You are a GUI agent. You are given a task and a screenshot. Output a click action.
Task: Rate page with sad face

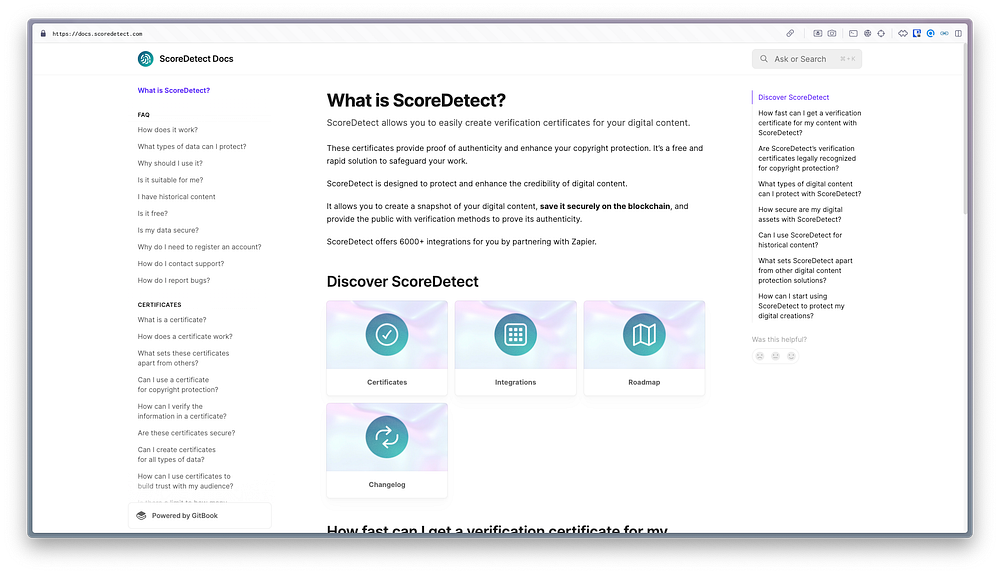pyautogui.click(x=760, y=356)
